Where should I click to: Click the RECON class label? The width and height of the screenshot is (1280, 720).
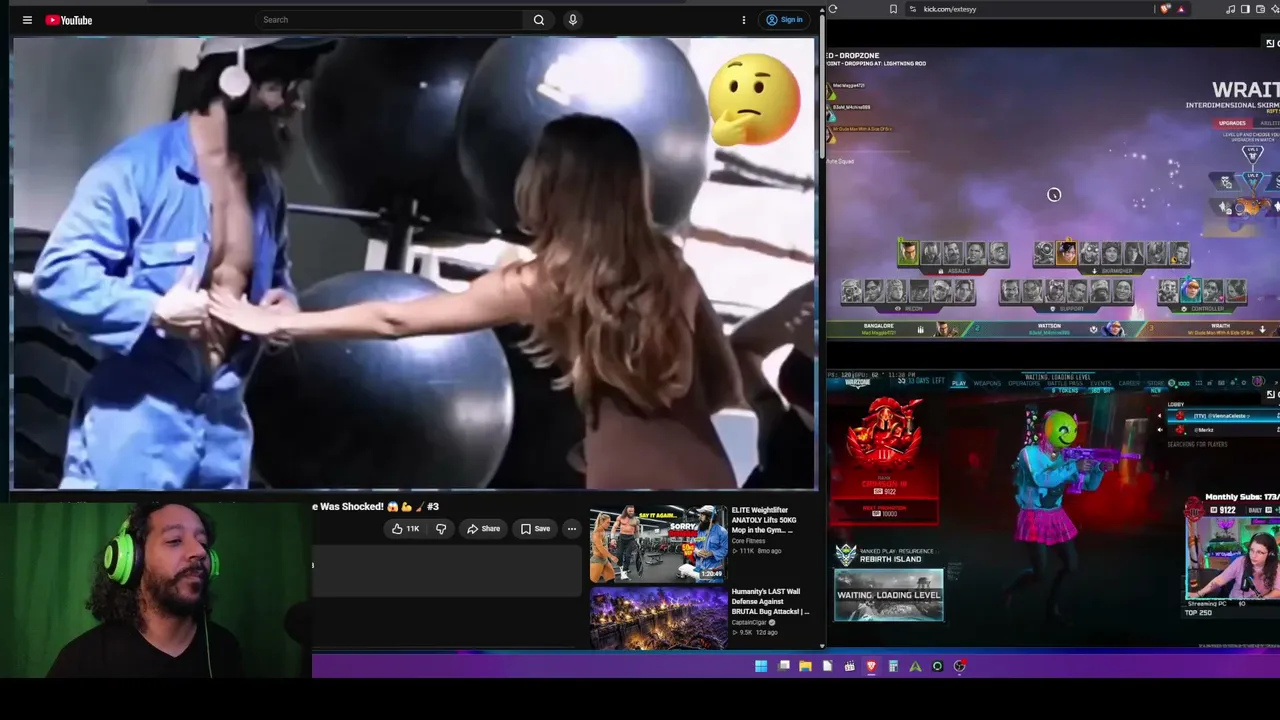[912, 308]
